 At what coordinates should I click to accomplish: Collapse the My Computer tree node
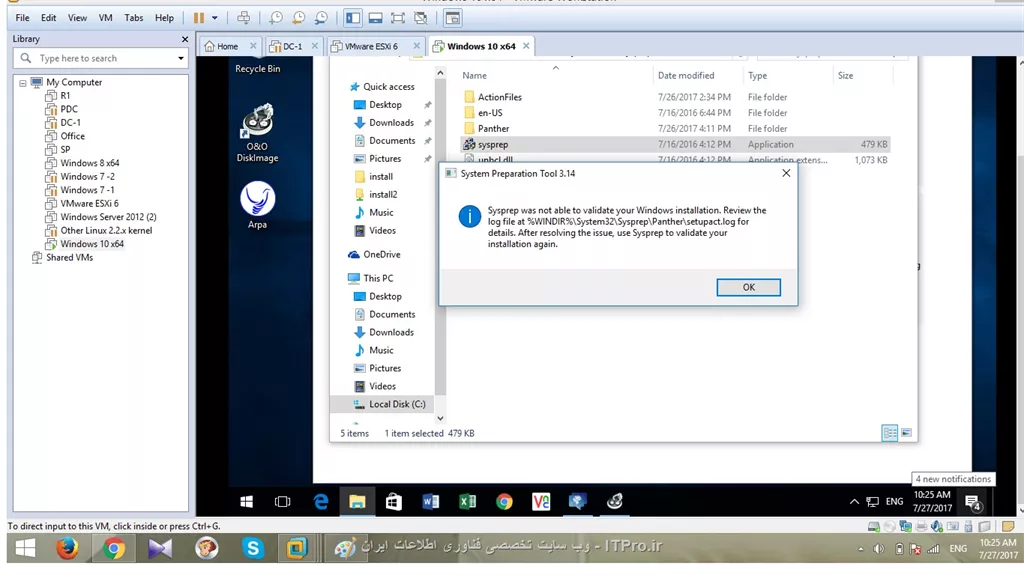[23, 83]
